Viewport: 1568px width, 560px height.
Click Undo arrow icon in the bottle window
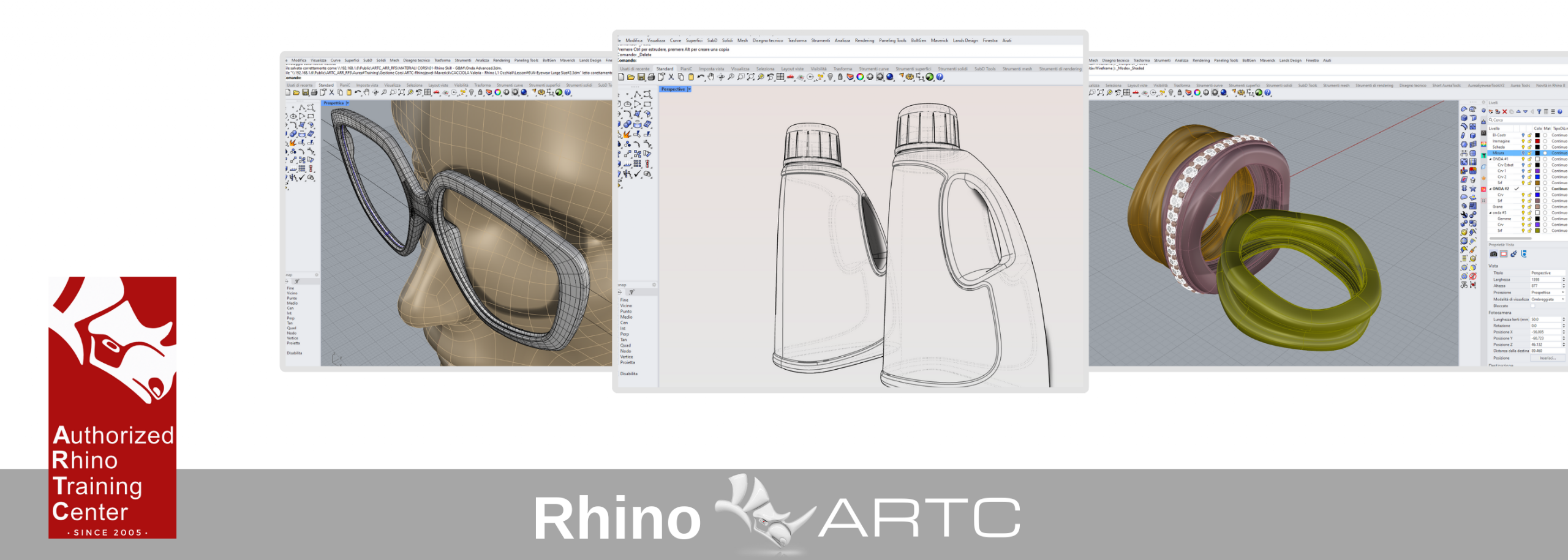point(701,77)
